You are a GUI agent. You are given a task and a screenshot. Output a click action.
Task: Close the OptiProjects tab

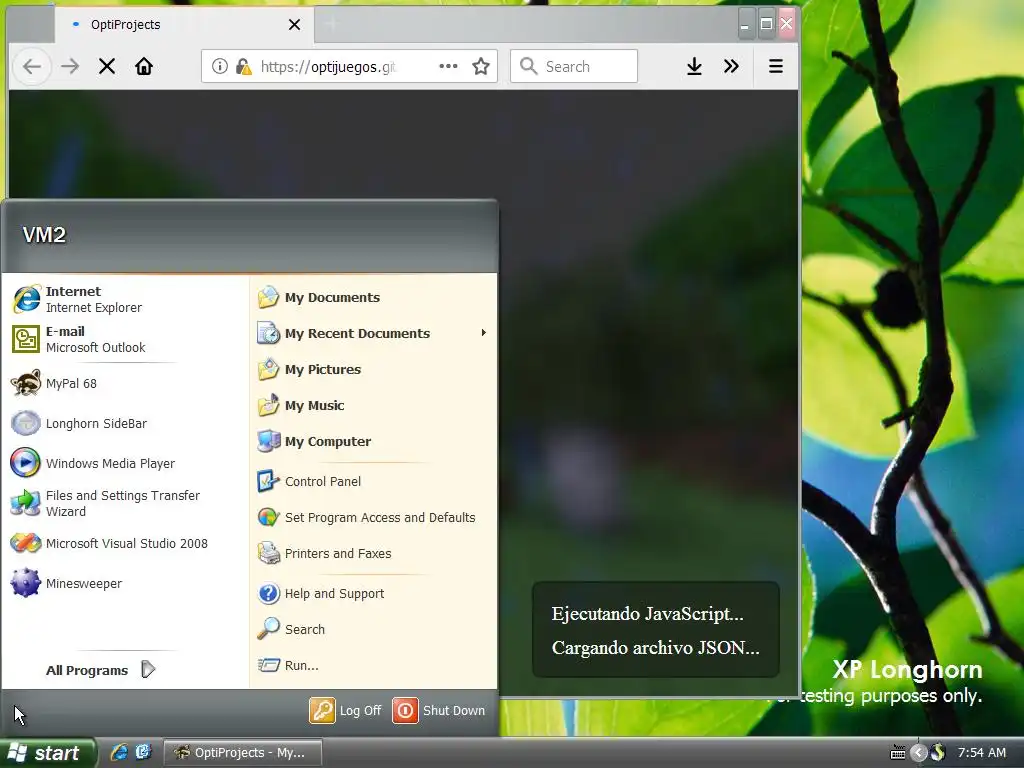pos(295,25)
